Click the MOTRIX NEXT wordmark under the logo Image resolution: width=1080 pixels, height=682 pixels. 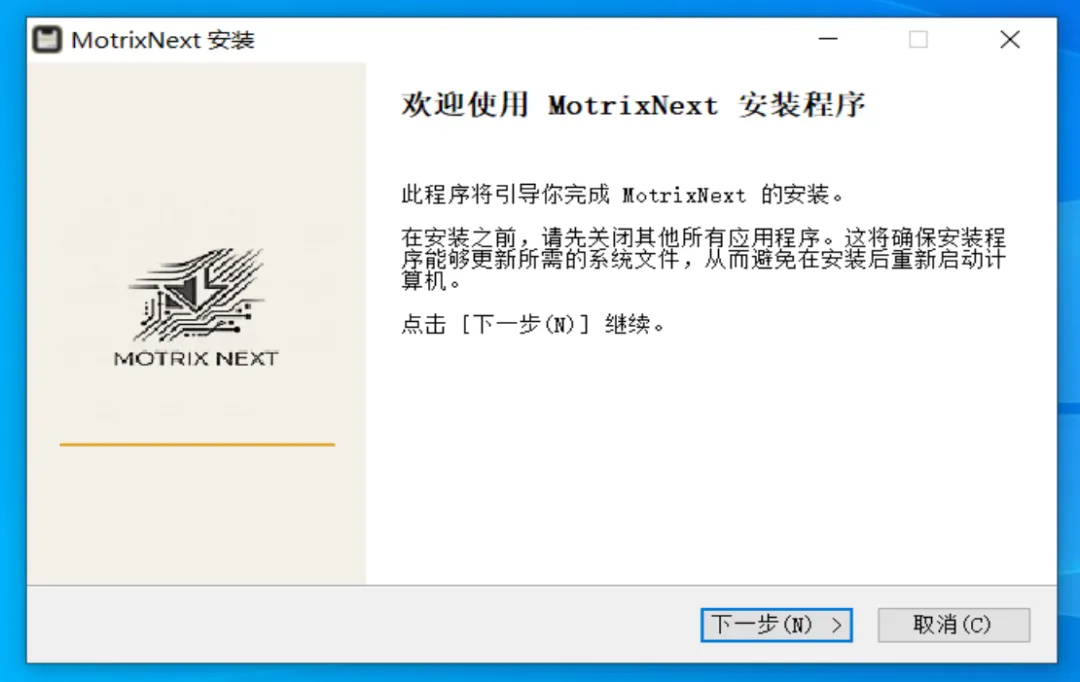pyautogui.click(x=196, y=358)
